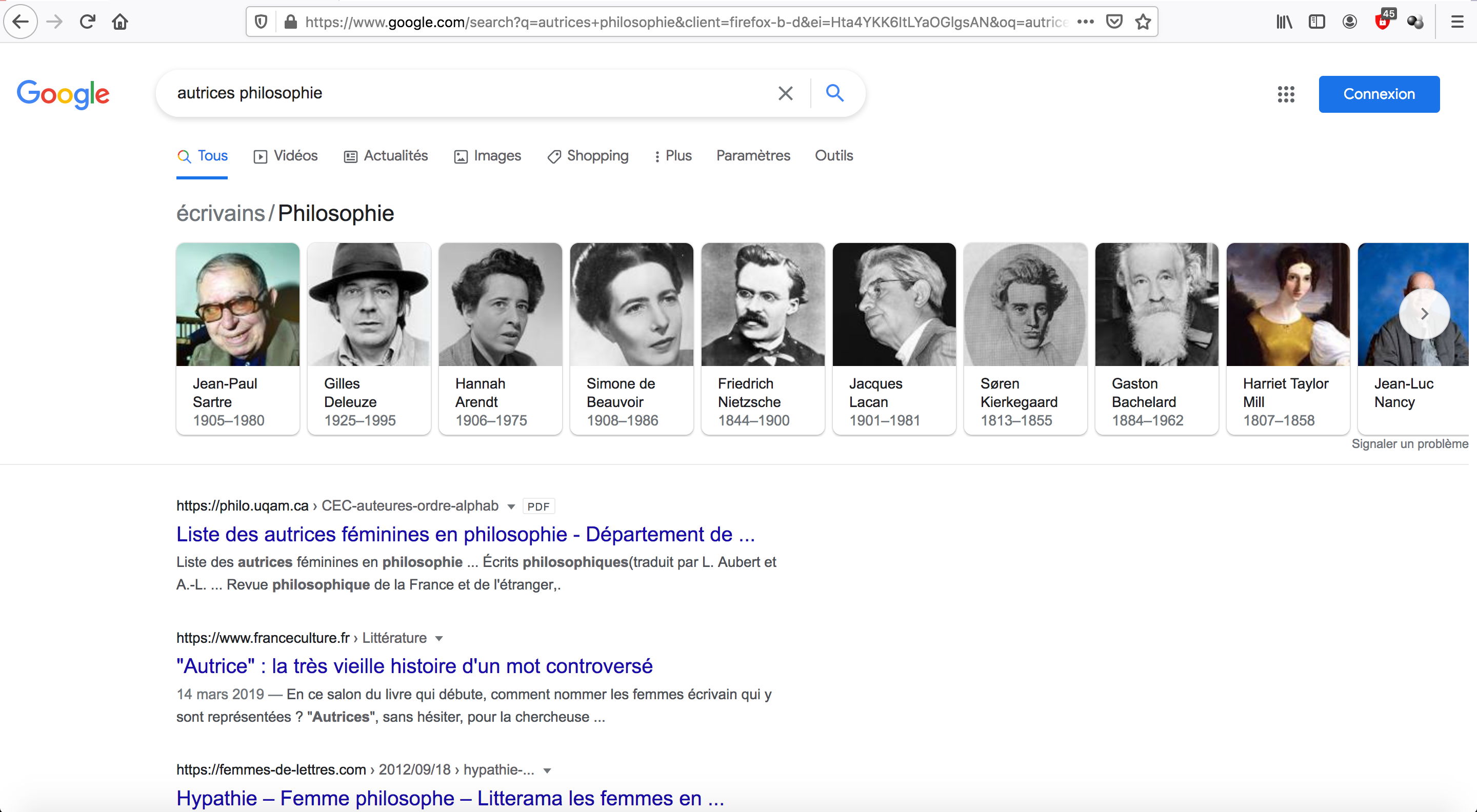Bookmark this page with the star icon
The width and height of the screenshot is (1477, 812).
pos(1143,22)
